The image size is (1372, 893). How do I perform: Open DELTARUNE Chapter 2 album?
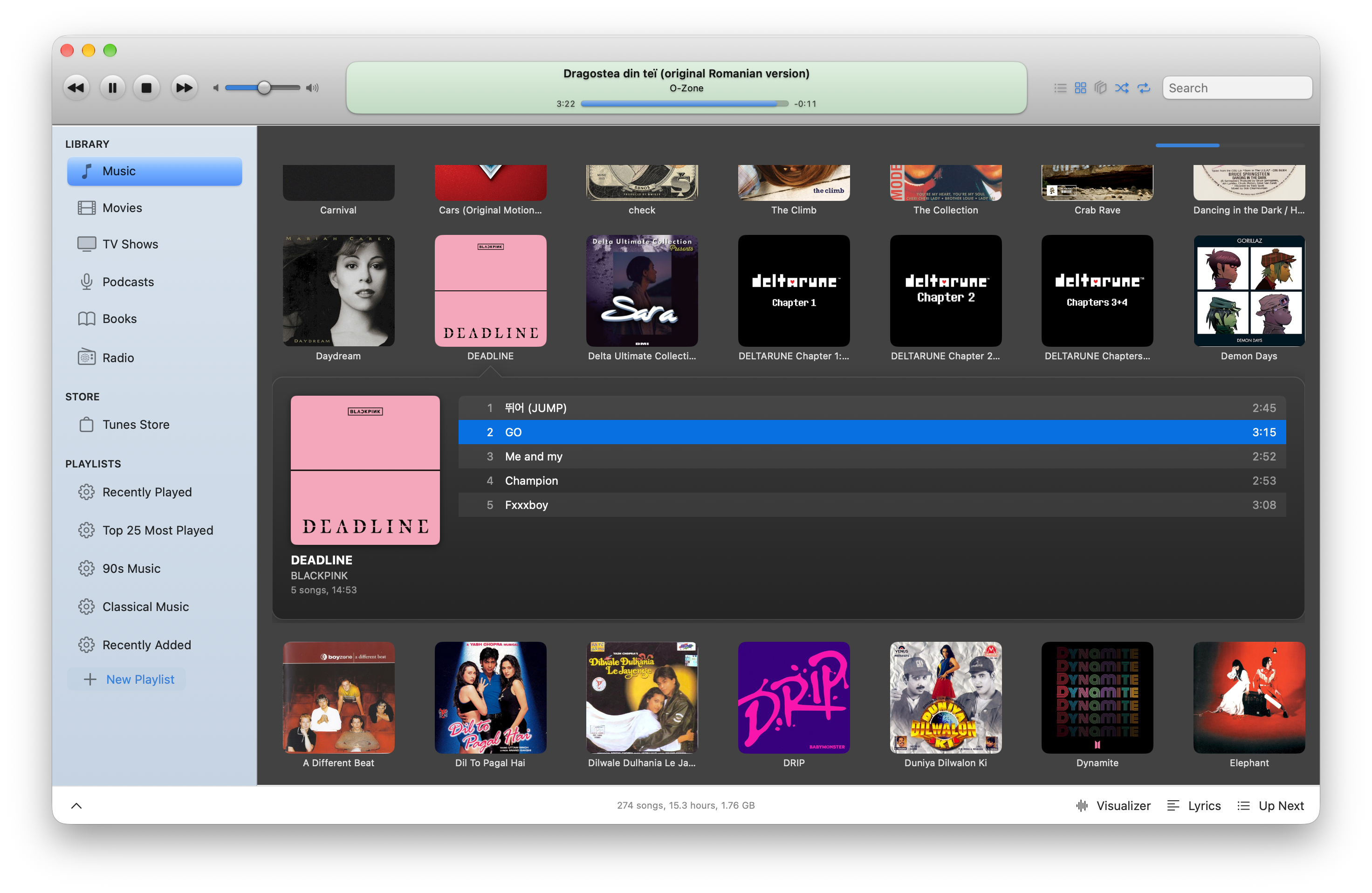point(946,290)
